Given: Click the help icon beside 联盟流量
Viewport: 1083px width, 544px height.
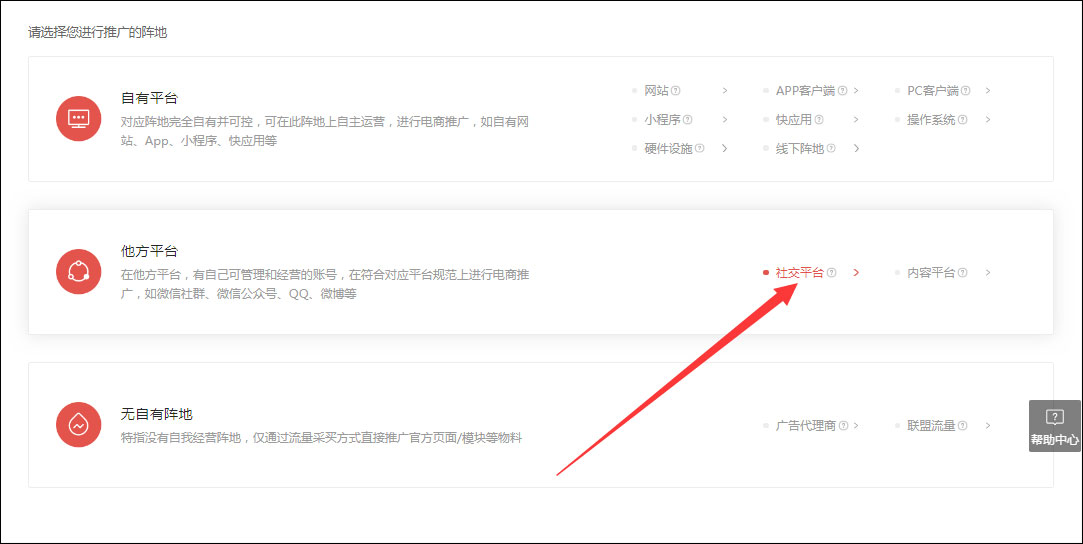Looking at the screenshot, I should (x=963, y=426).
